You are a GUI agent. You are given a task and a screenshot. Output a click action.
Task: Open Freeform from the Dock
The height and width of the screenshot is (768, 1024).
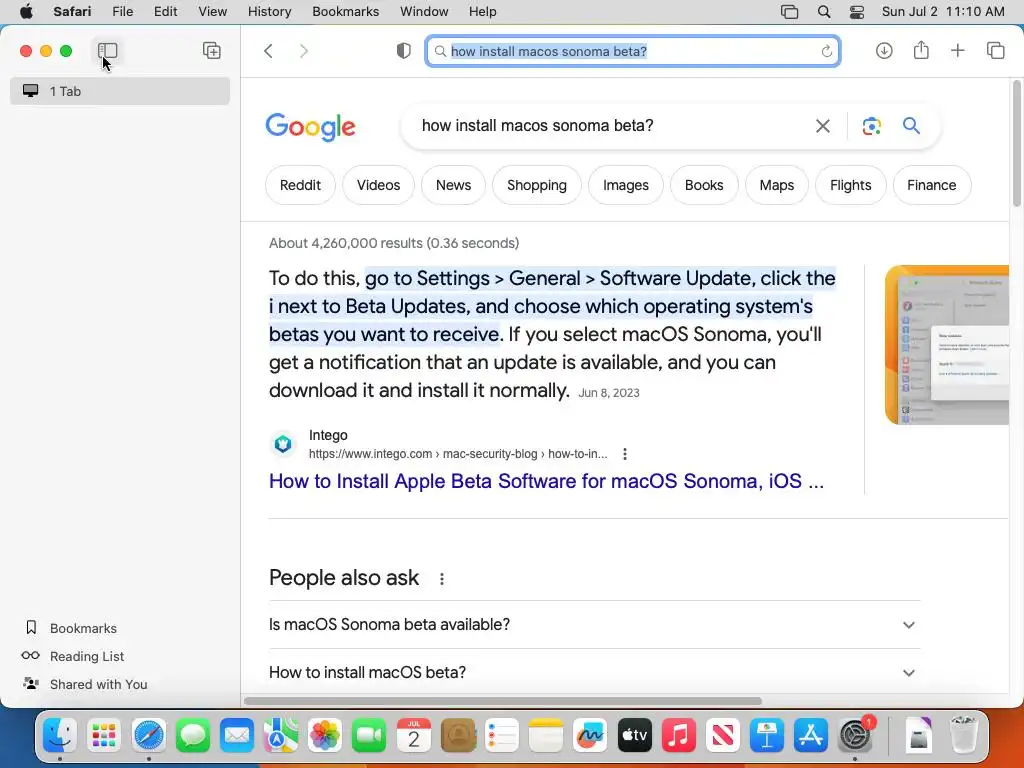(x=590, y=736)
